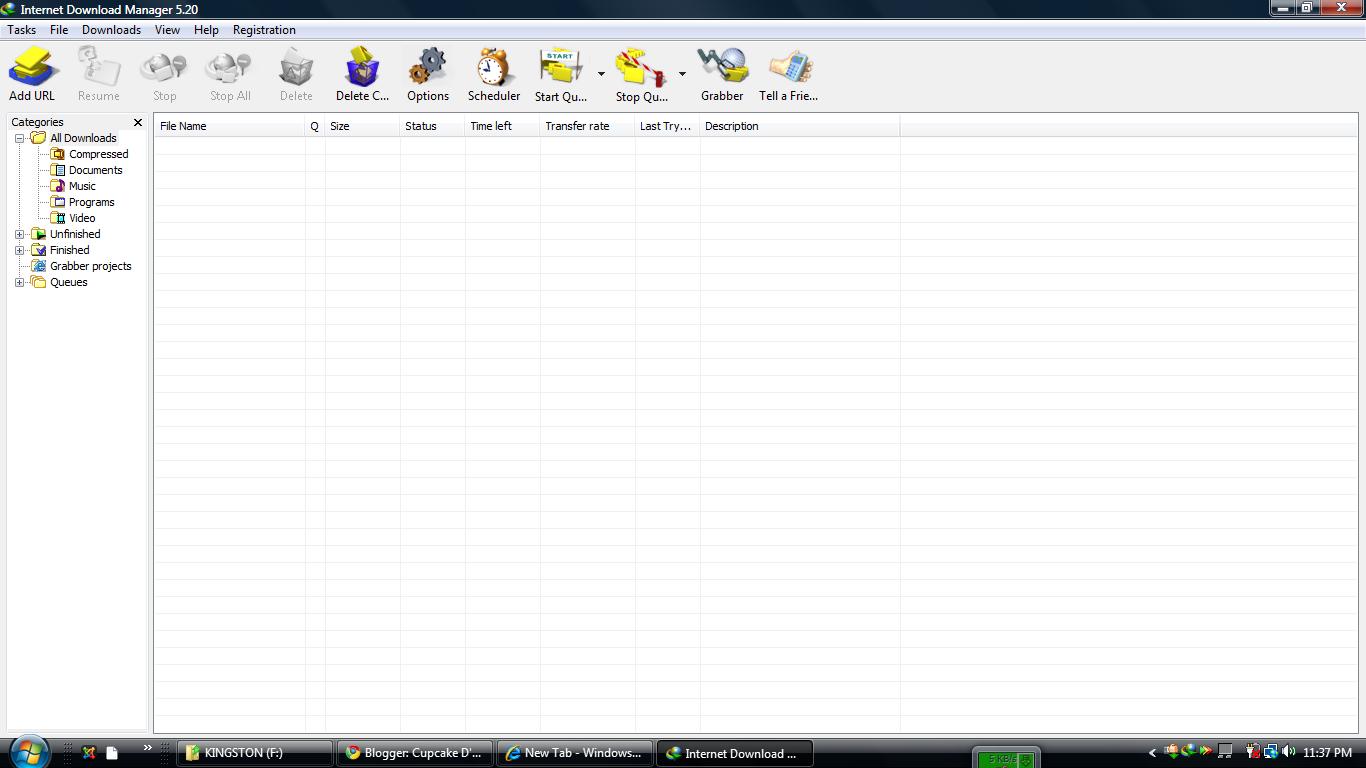Select the Grabber projects item
The height and width of the screenshot is (768, 1366).
(x=90, y=266)
